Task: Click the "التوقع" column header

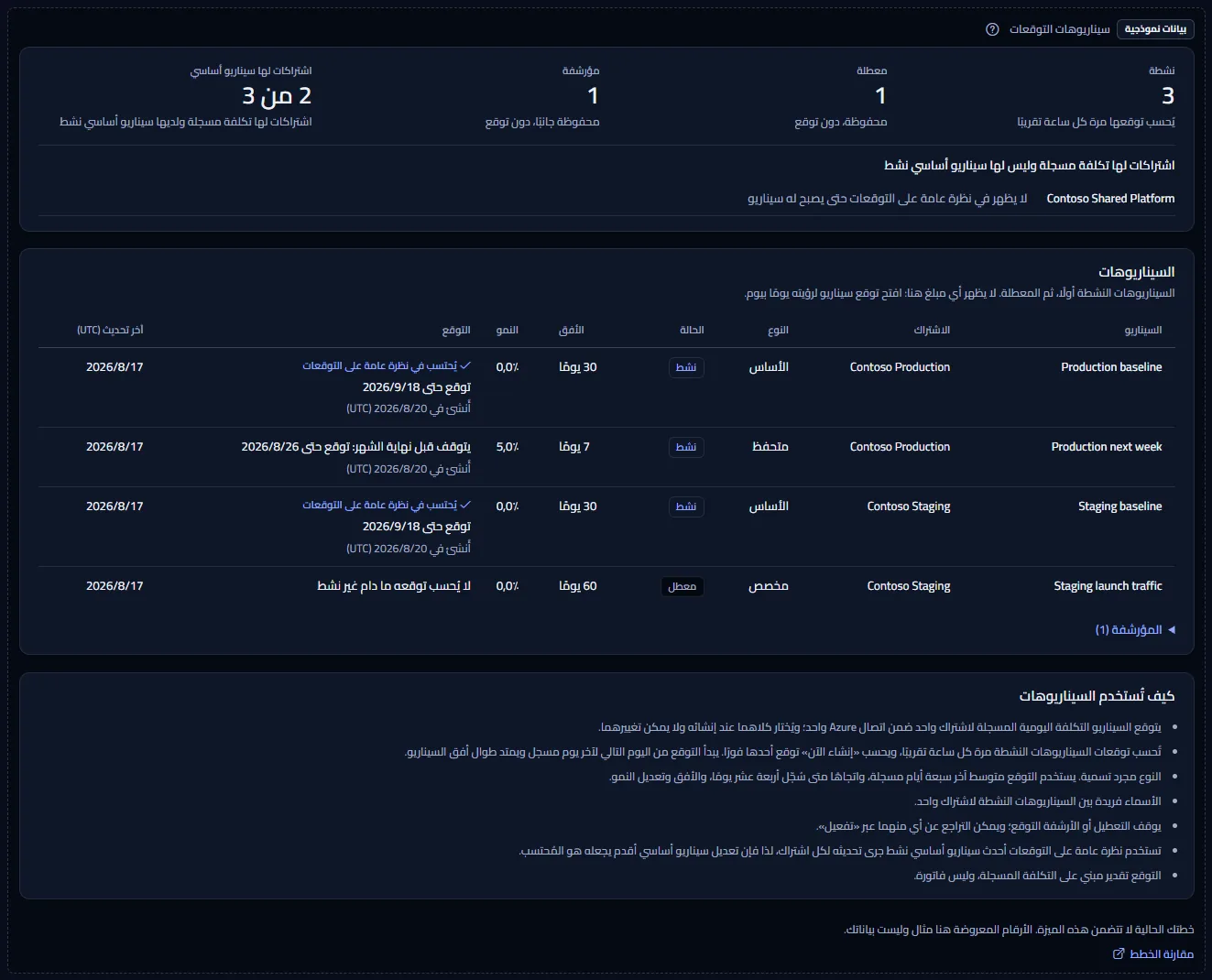Action: click(456, 330)
